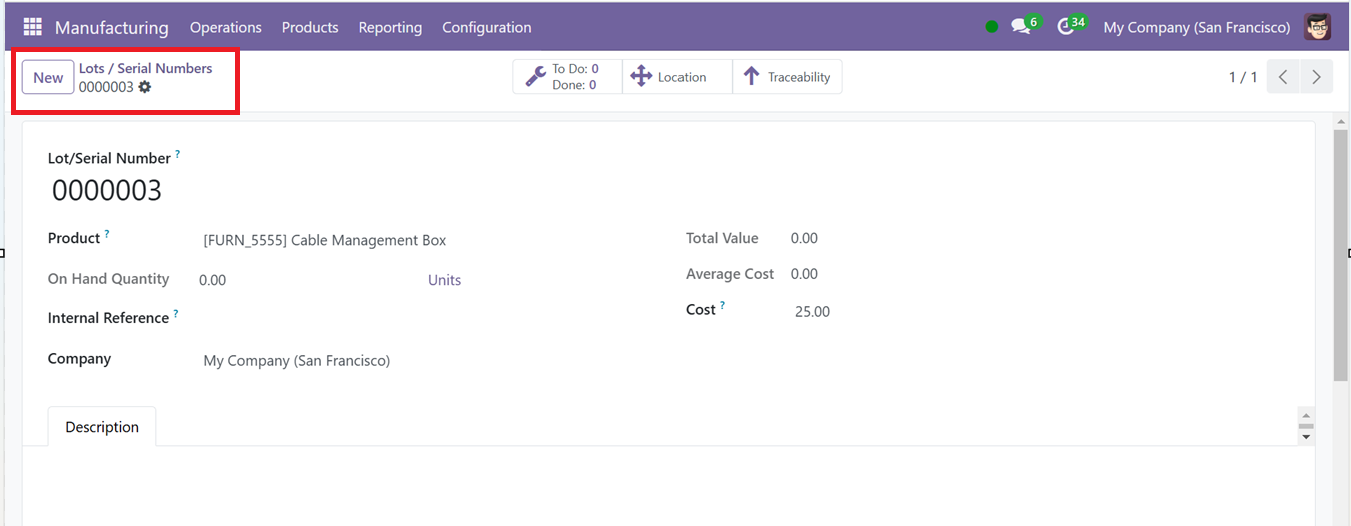Open messages chat bubble icon
The image size is (1351, 526).
coord(1020,27)
